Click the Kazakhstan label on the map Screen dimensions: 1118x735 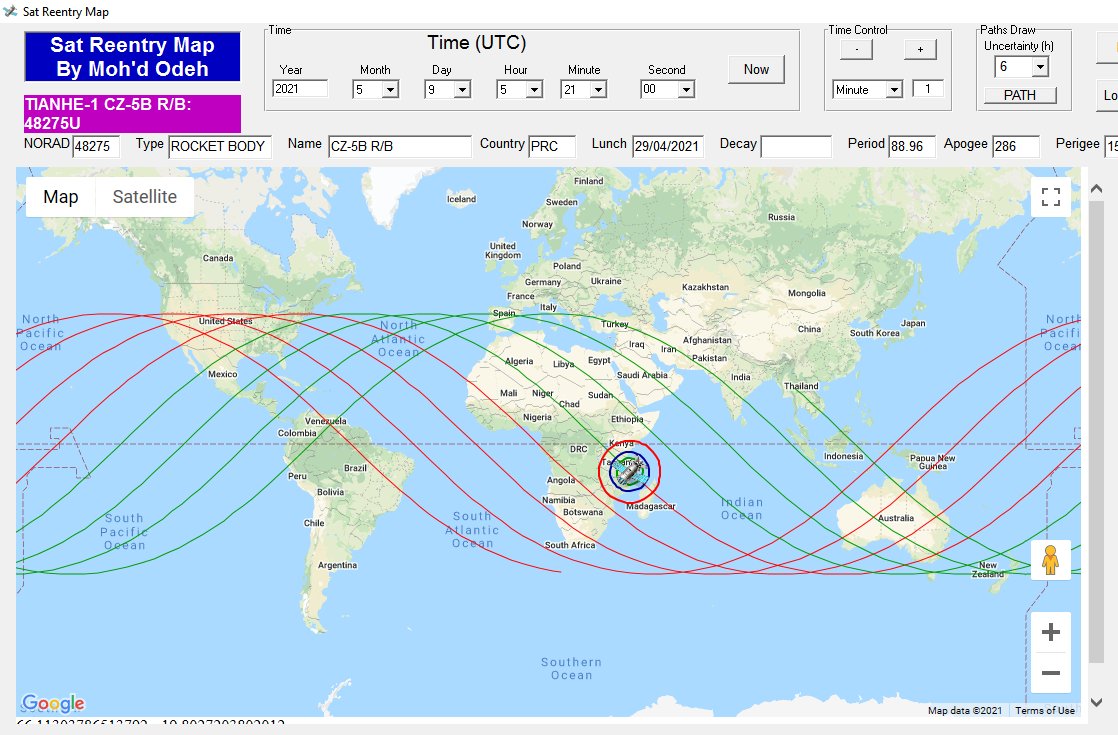(705, 287)
